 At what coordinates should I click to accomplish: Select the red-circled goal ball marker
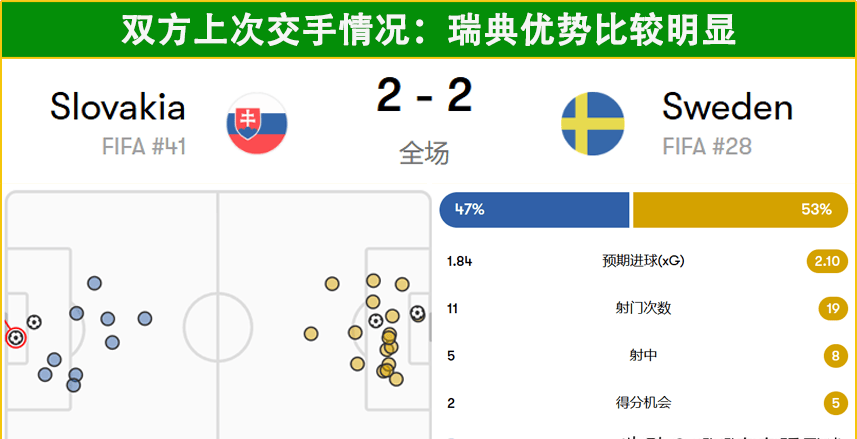tap(15, 338)
